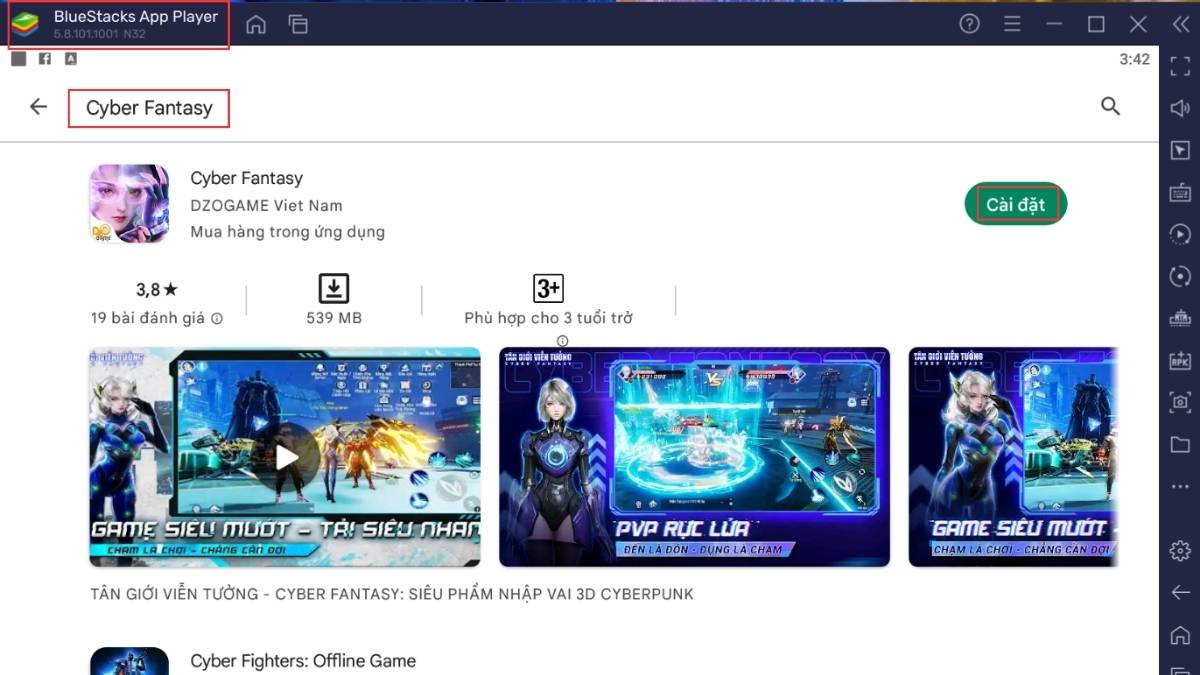Enter fullscreen mode from the sidebar
This screenshot has width=1200, height=675.
pyautogui.click(x=1180, y=65)
